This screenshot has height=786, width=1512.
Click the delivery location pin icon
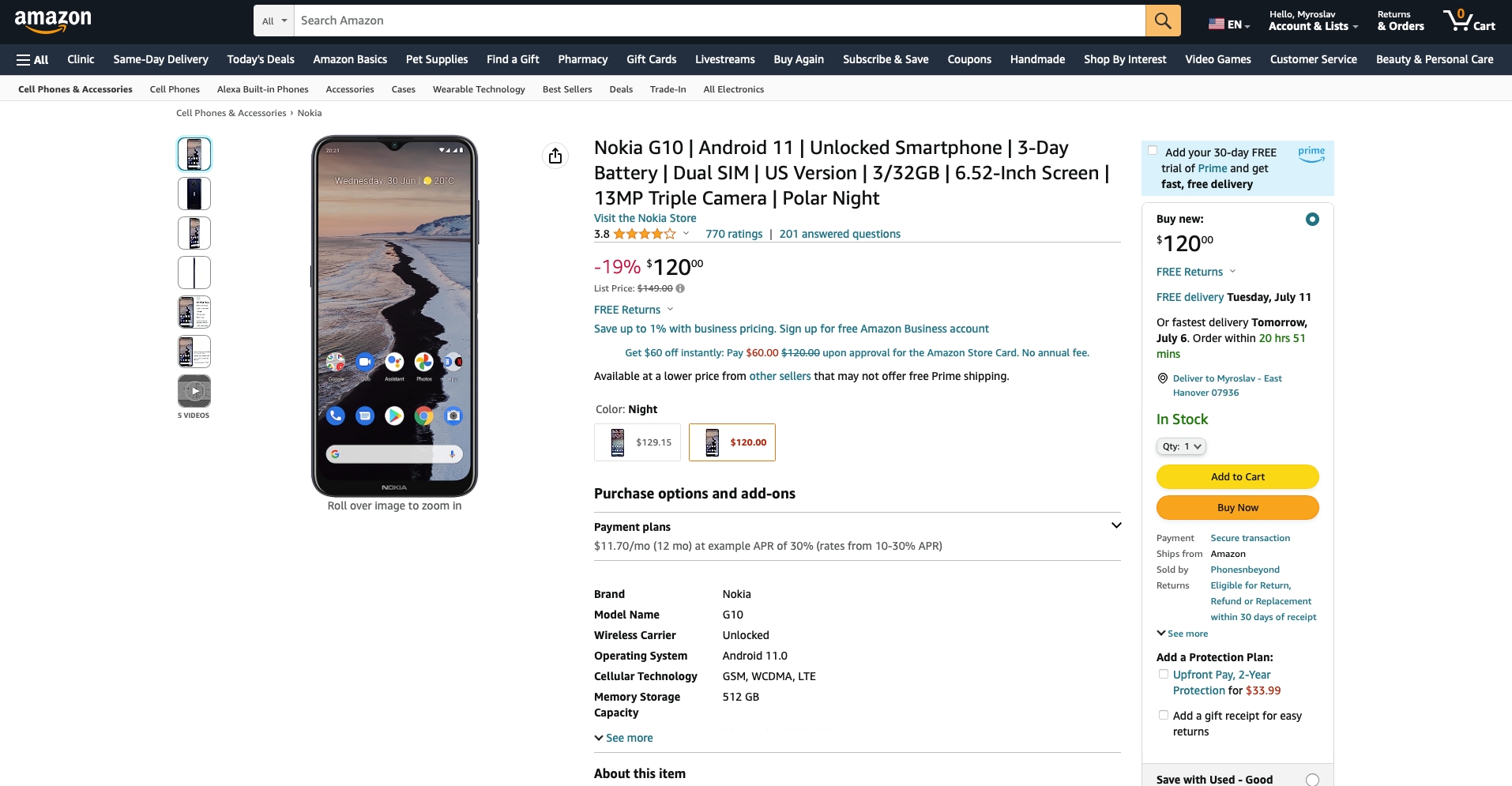1162,378
